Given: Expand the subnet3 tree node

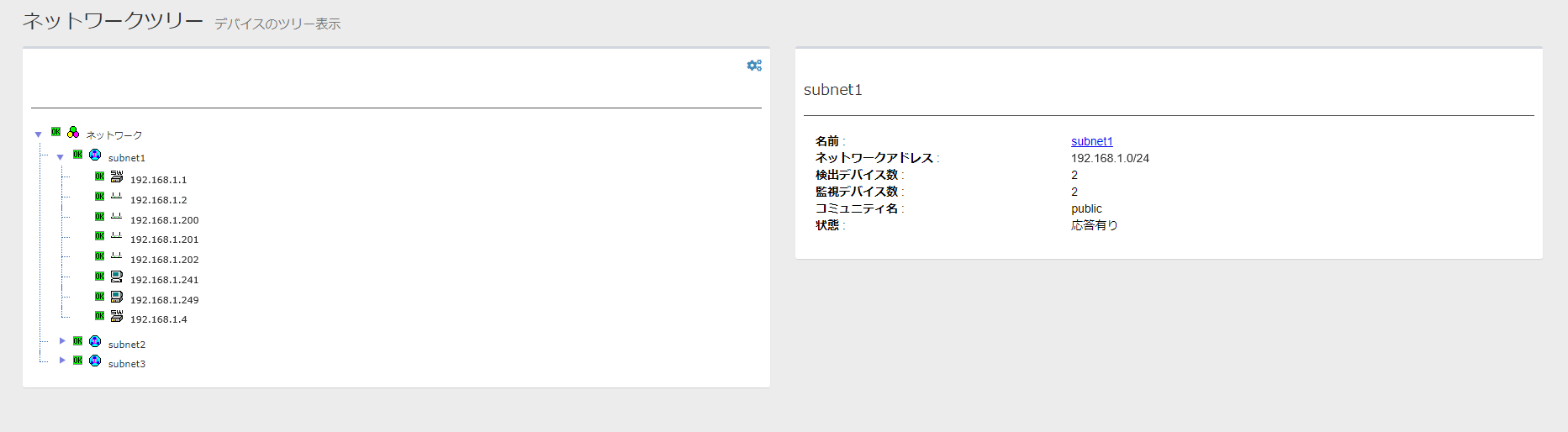Looking at the screenshot, I should tap(61, 361).
